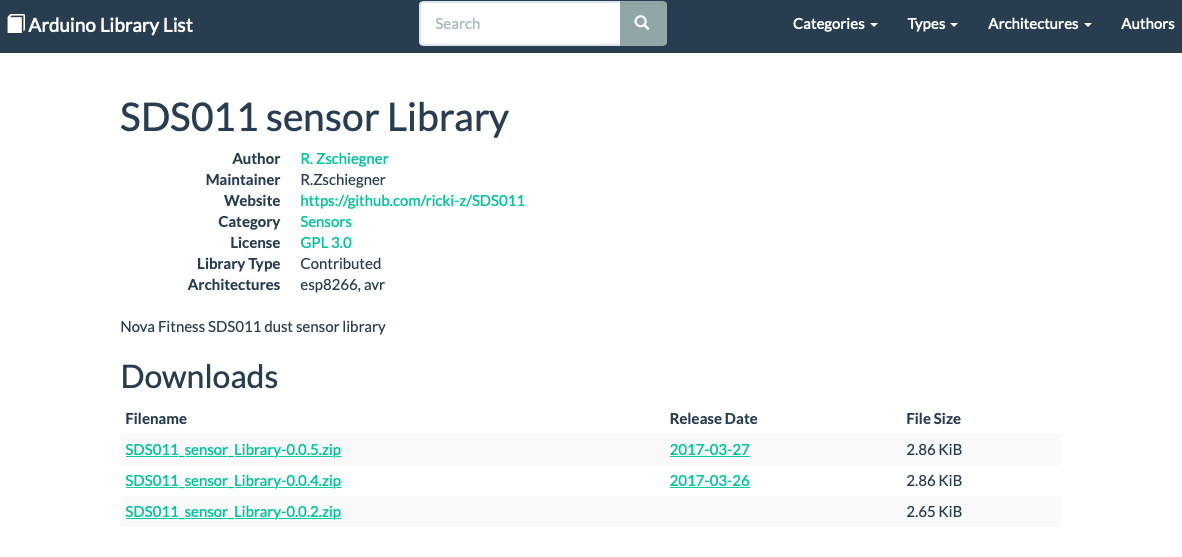Click the Contributed library type value
Viewport: 1182px width, 557px height.
(x=341, y=264)
